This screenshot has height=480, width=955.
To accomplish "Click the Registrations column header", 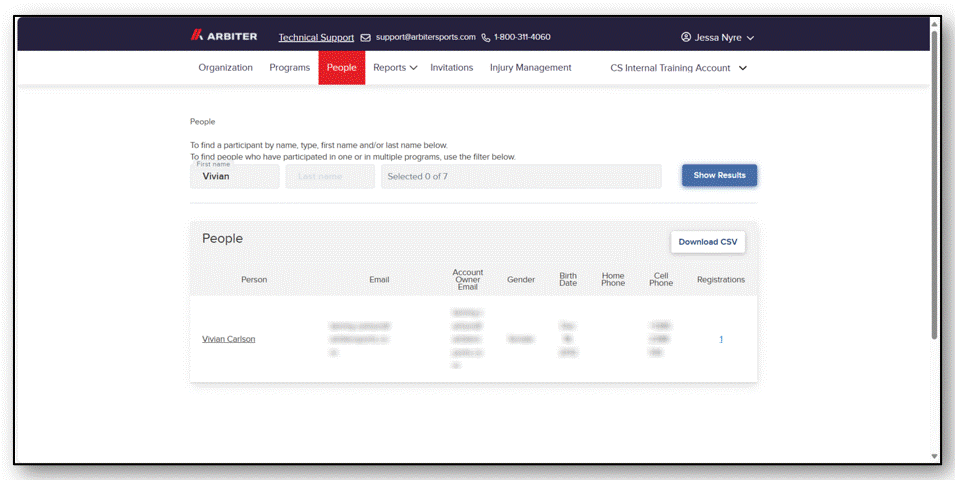I will [x=721, y=280].
